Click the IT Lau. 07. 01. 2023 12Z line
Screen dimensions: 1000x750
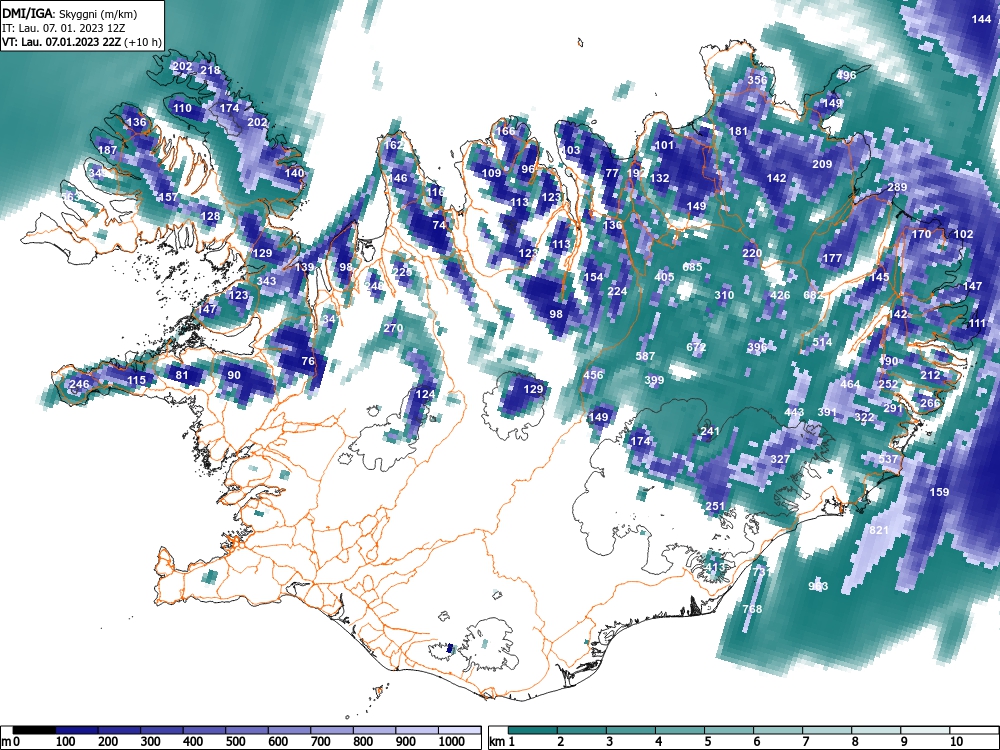pyautogui.click(x=64, y=28)
